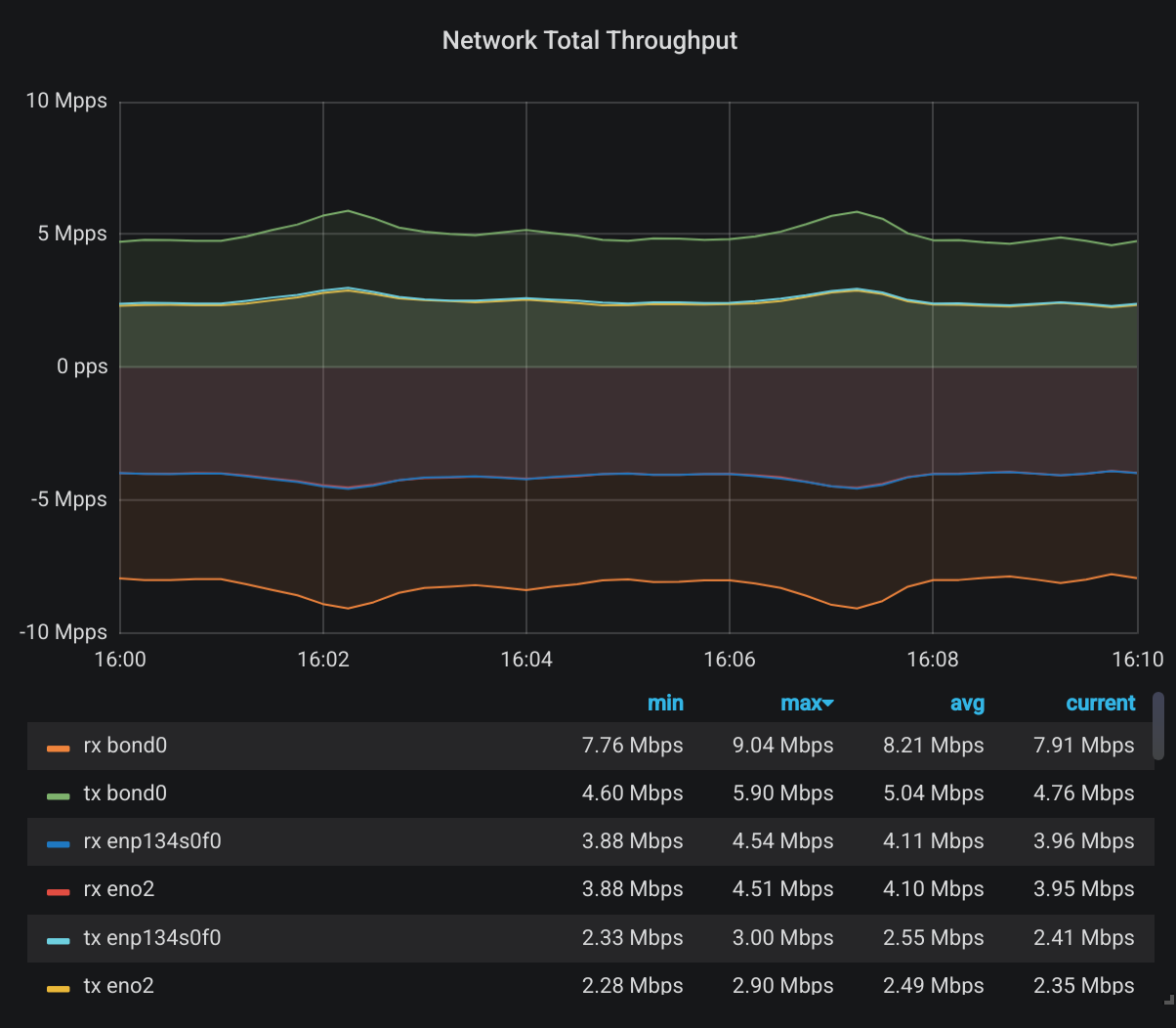1176x1028 pixels.
Task: Sort legend by avg column header
Action: pos(967,703)
